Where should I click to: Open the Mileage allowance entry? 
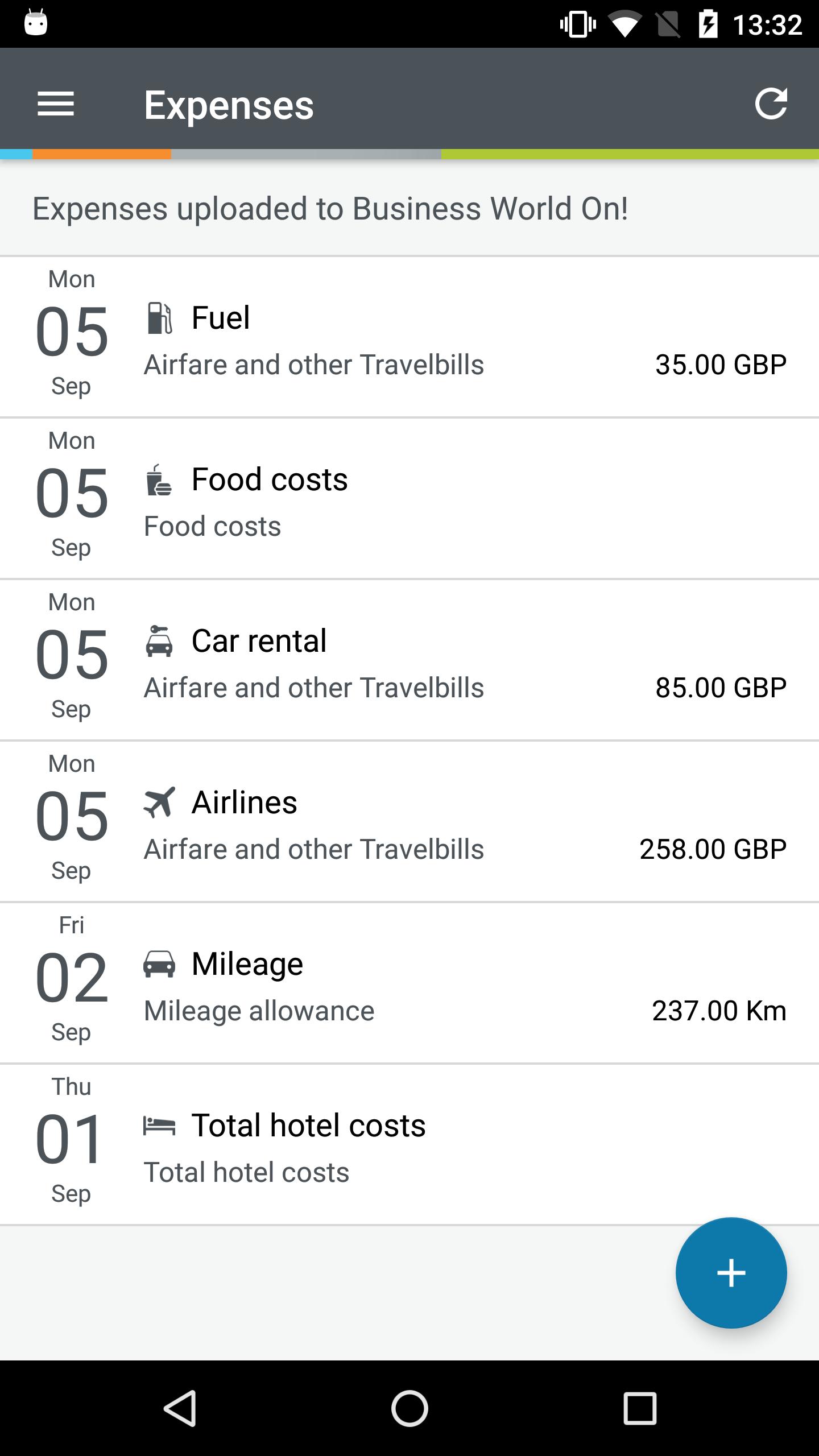[x=409, y=983]
